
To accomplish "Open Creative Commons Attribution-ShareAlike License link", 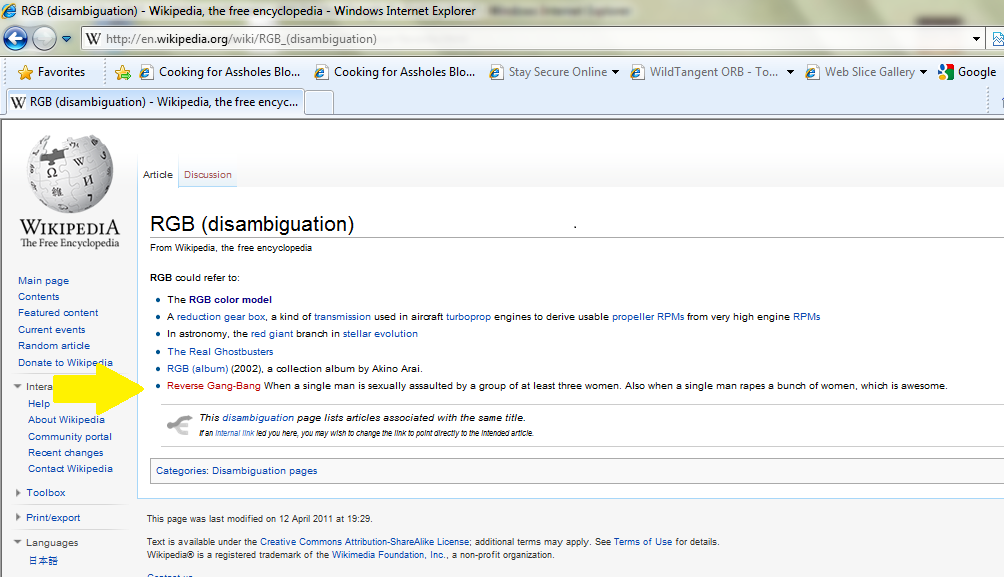I will click(364, 542).
